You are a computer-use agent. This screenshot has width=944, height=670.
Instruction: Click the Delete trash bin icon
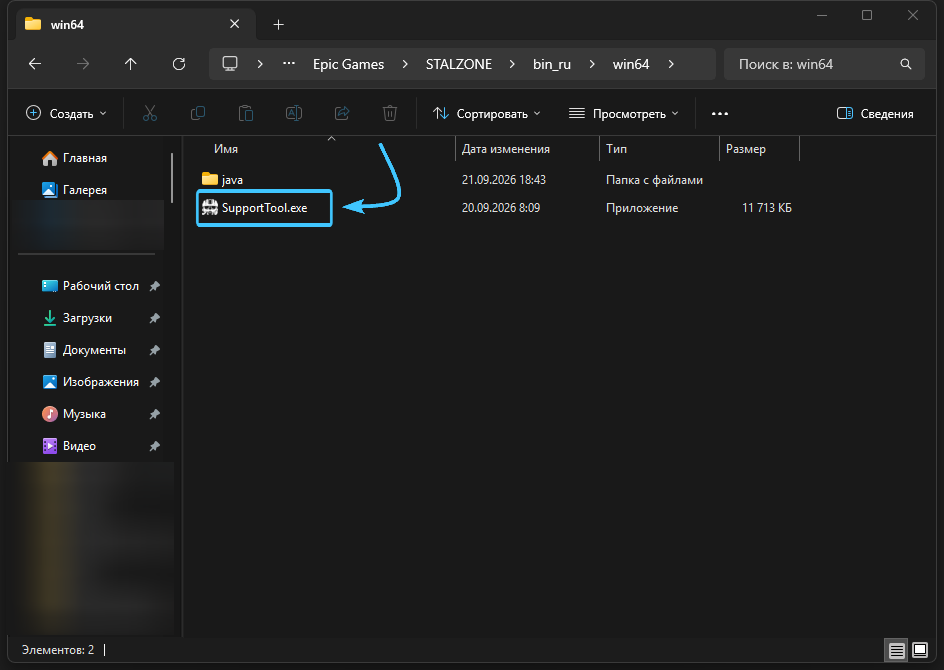tap(390, 113)
